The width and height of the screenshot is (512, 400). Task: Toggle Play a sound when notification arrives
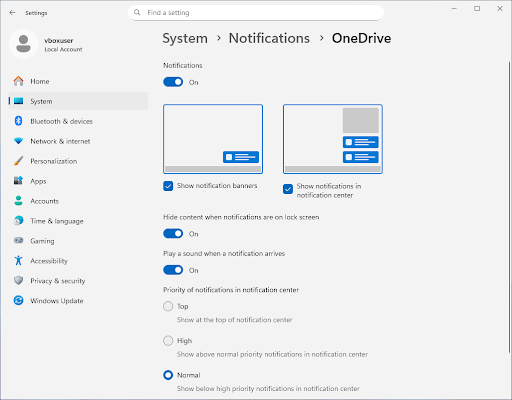173,270
